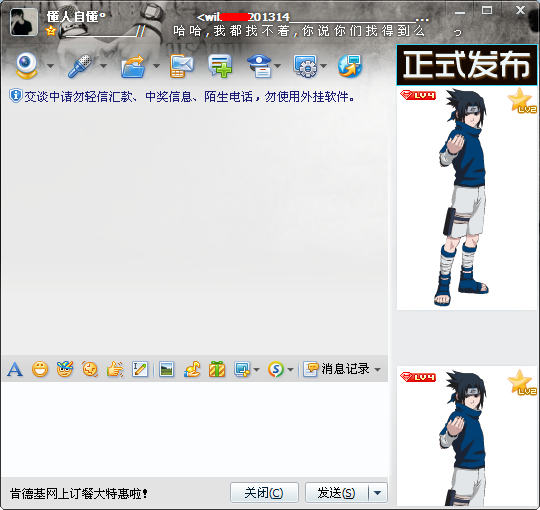The height and width of the screenshot is (510, 540).
Task: Open the 肯德基网上订餐大特惠啦 ad link
Action: point(79,493)
